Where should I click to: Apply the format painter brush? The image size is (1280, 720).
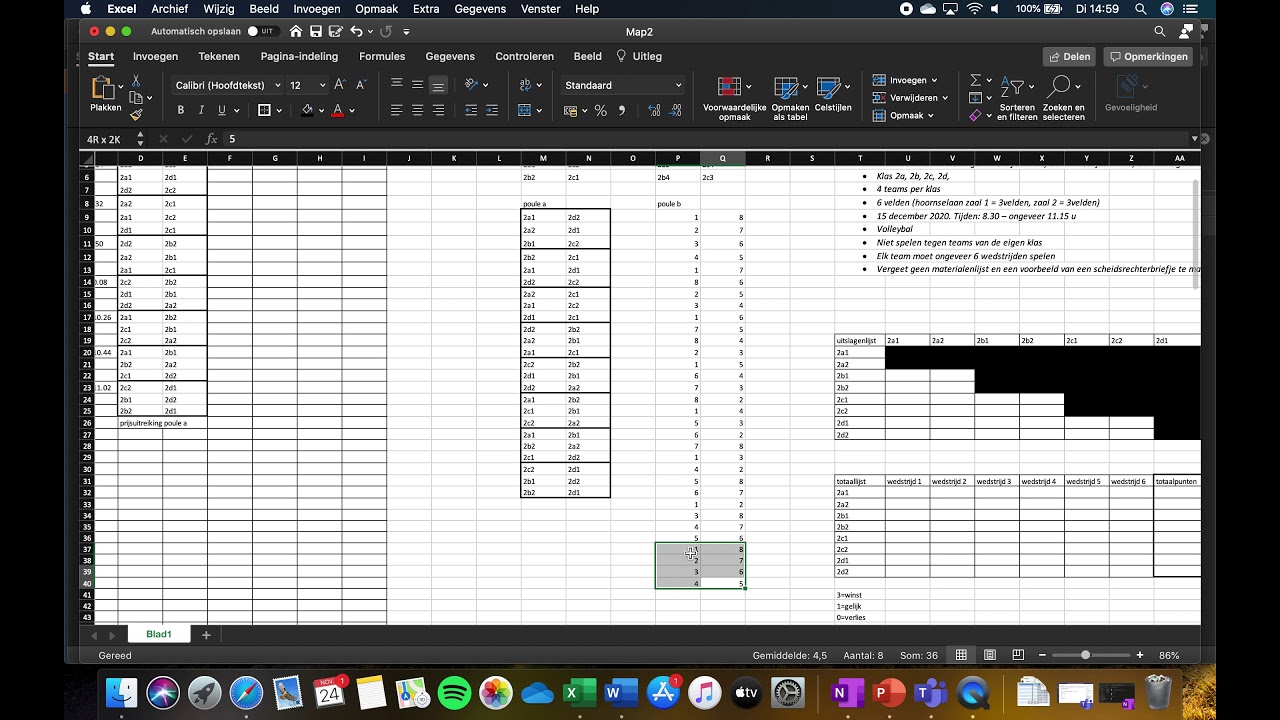pyautogui.click(x=136, y=115)
